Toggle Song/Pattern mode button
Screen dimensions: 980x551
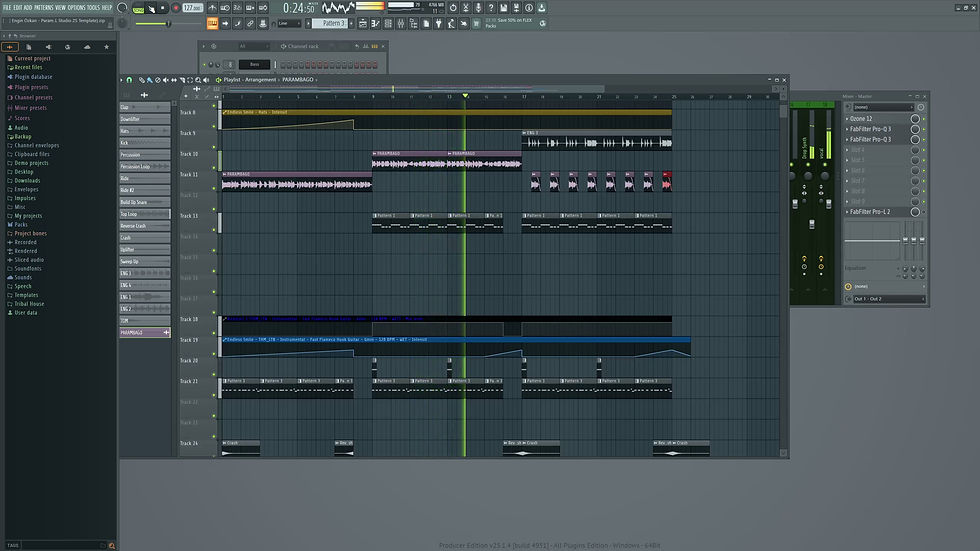coord(139,8)
